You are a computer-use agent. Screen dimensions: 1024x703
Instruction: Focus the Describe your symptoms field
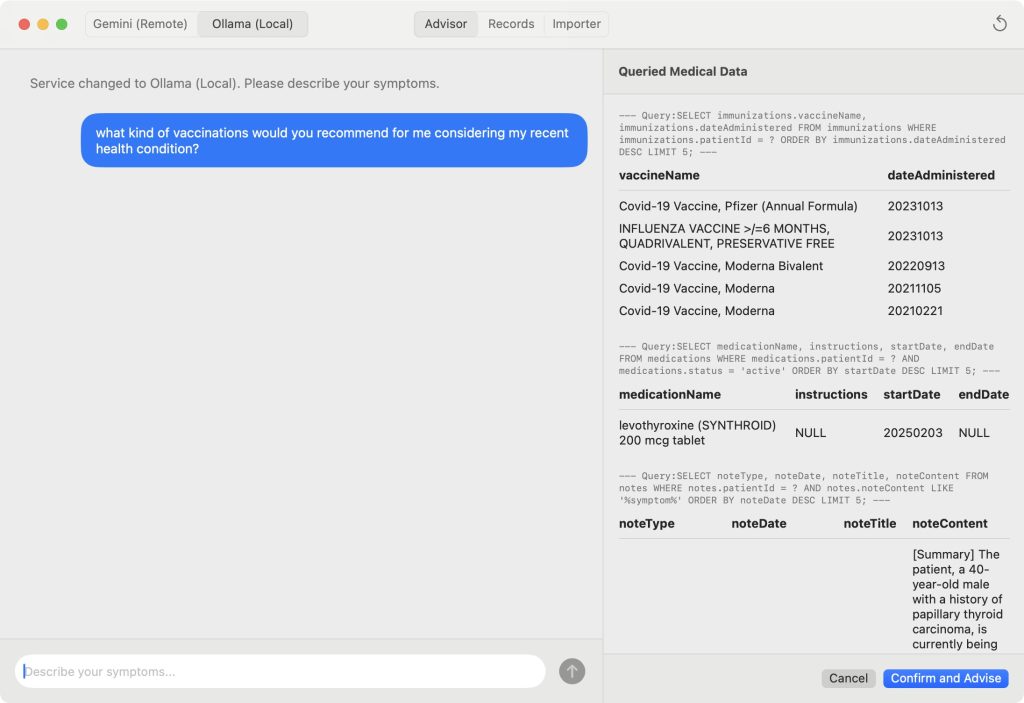[x=280, y=672]
